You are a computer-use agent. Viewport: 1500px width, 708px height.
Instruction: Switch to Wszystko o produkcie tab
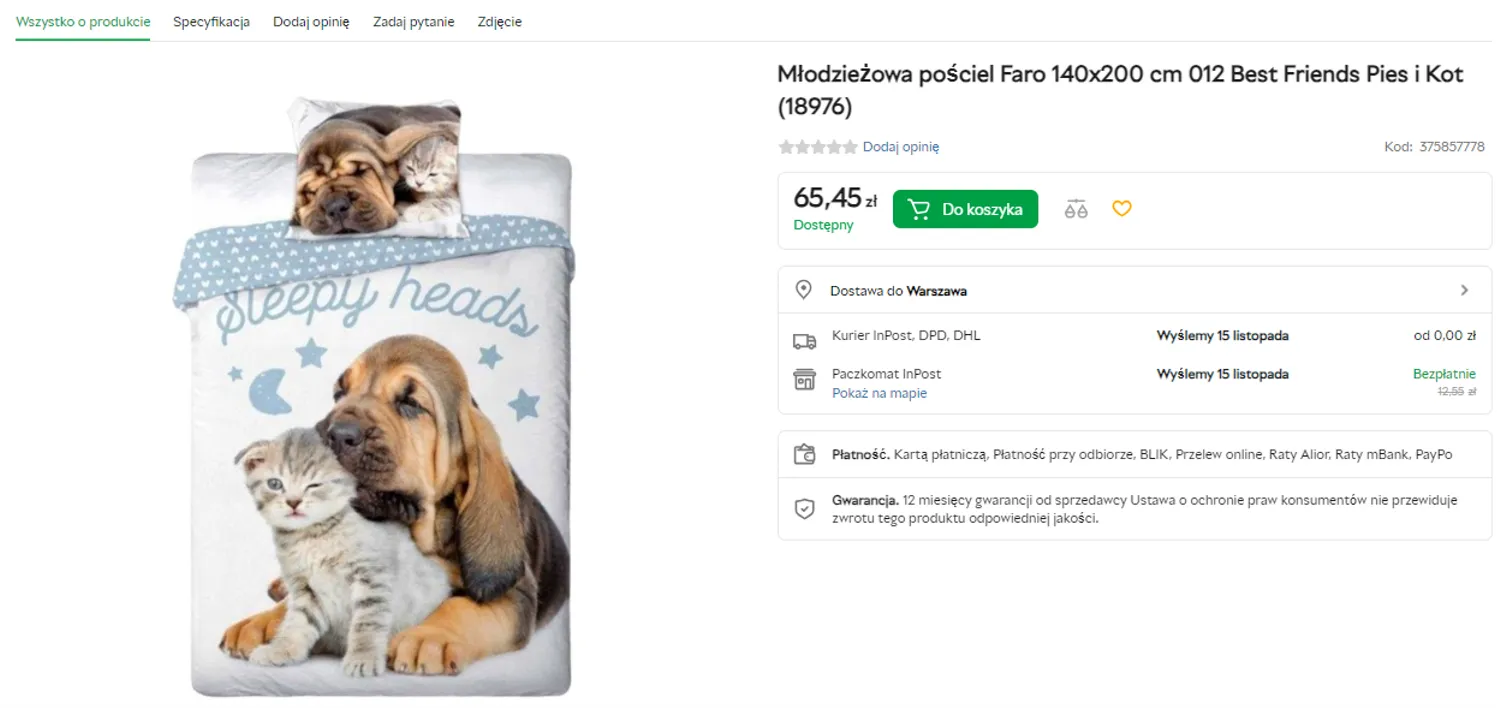click(x=83, y=22)
